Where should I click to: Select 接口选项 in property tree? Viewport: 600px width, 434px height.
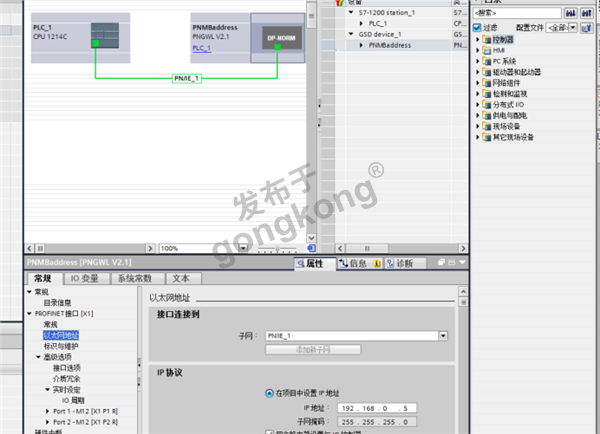click(x=67, y=368)
